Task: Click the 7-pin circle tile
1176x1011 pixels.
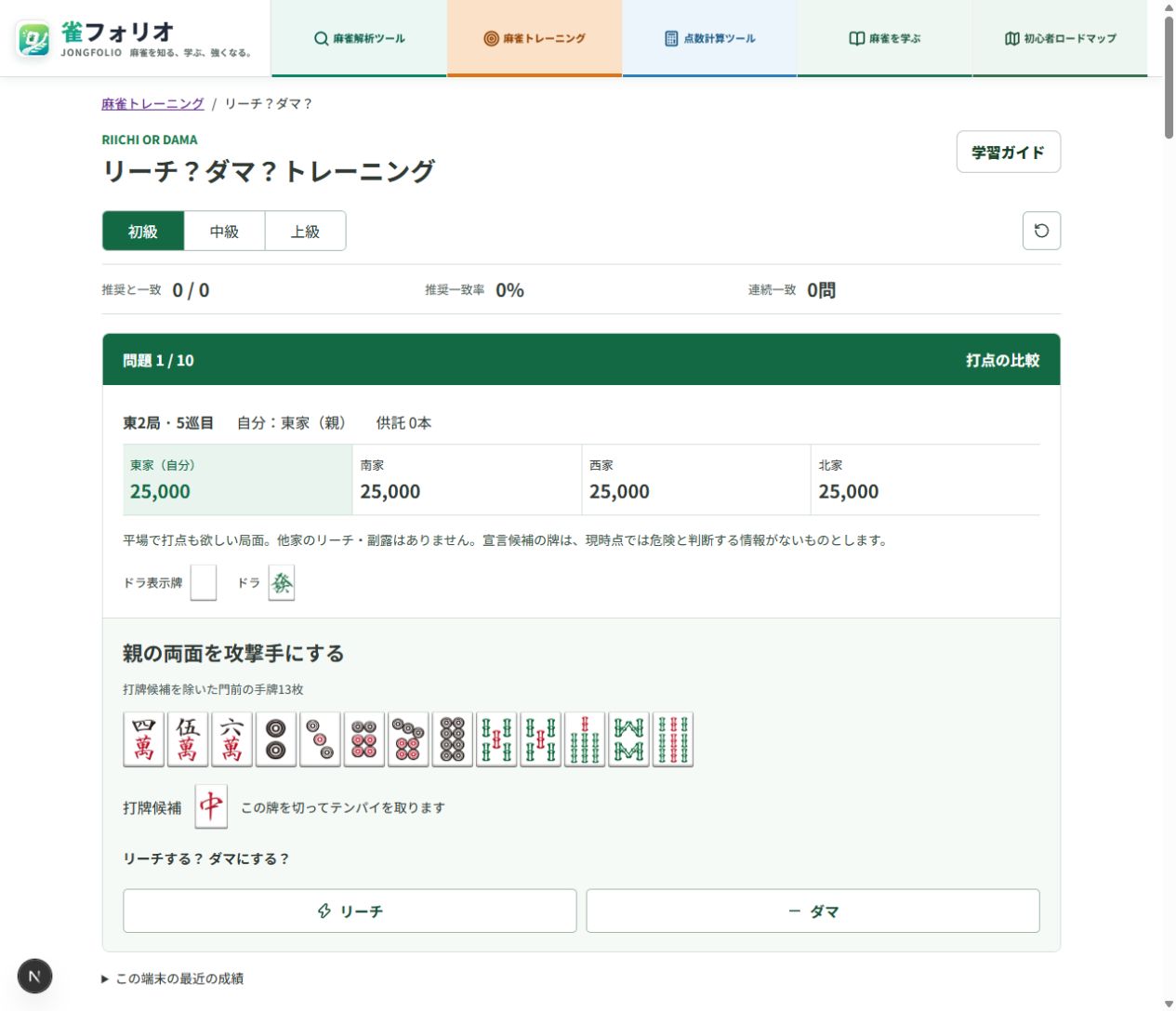Action: (408, 739)
